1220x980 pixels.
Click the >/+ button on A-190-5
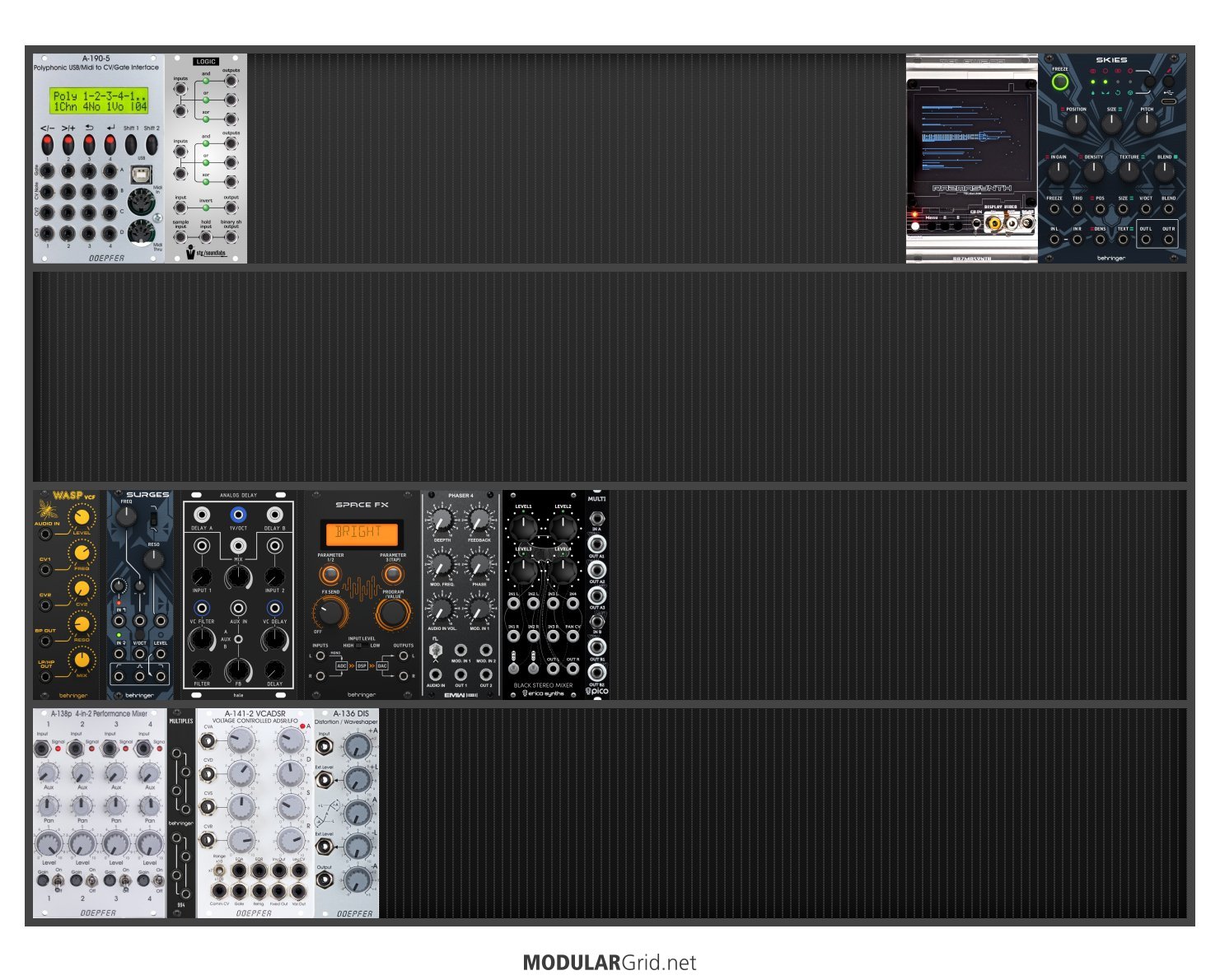point(68,144)
